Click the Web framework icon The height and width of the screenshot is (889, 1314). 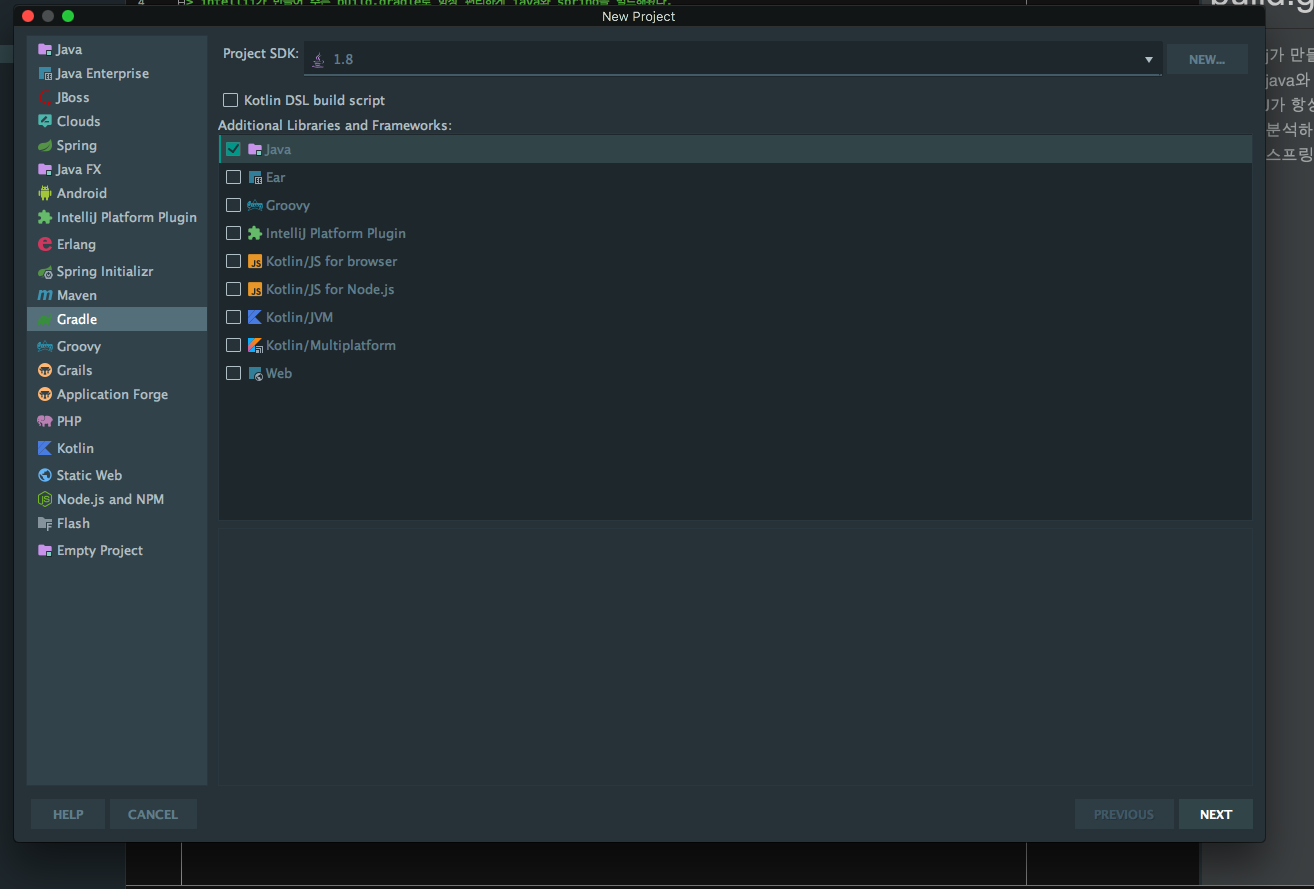(255, 373)
